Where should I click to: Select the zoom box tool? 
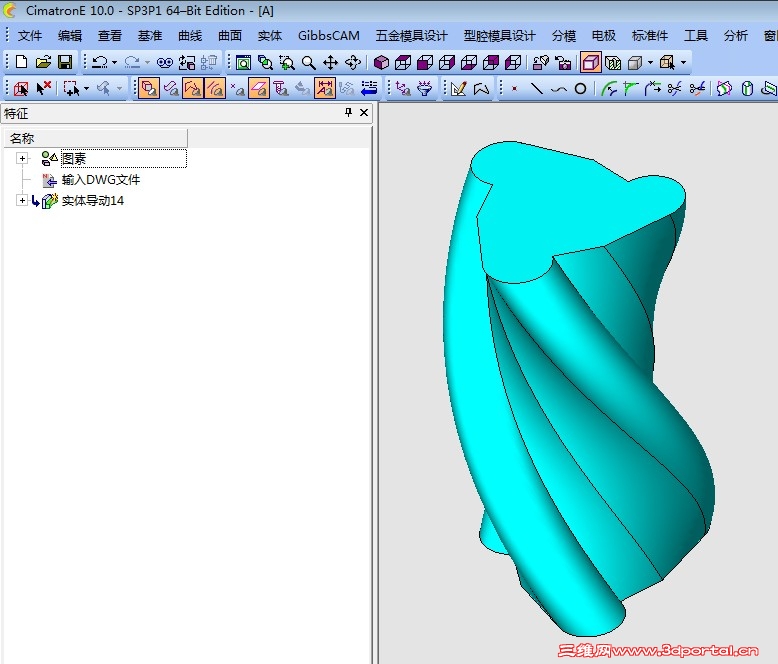pyautogui.click(x=287, y=63)
